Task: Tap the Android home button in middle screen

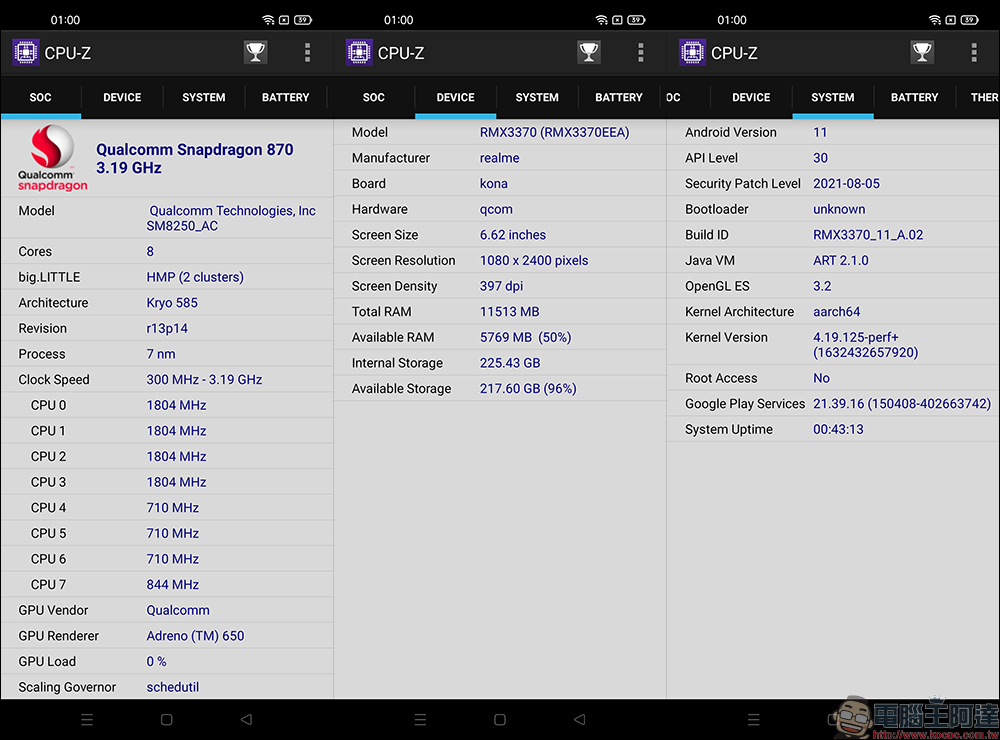Action: coord(500,720)
